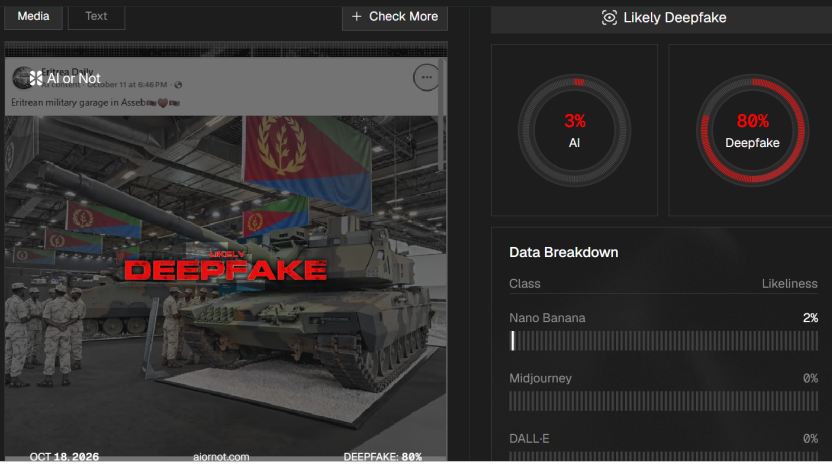Click the 'DEEPFAKE: 80%' footer text

[x=383, y=457]
